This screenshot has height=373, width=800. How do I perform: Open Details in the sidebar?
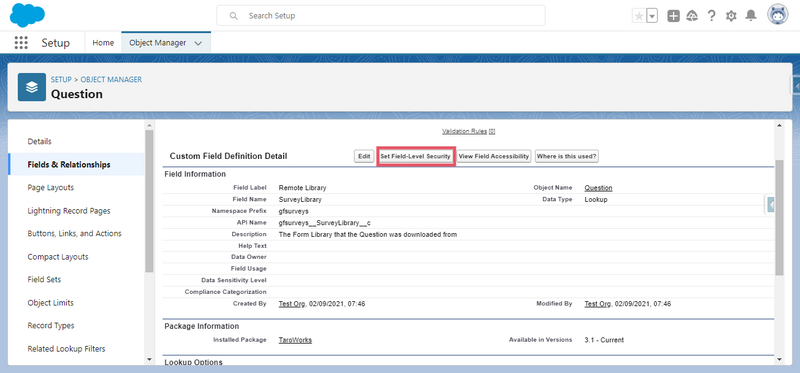coord(39,141)
